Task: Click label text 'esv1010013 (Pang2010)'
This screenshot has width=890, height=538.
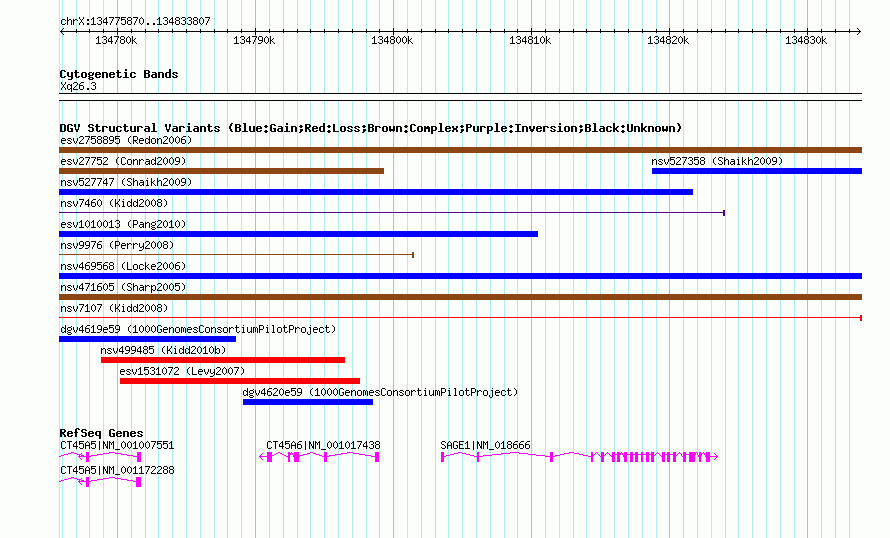Action: (123, 224)
